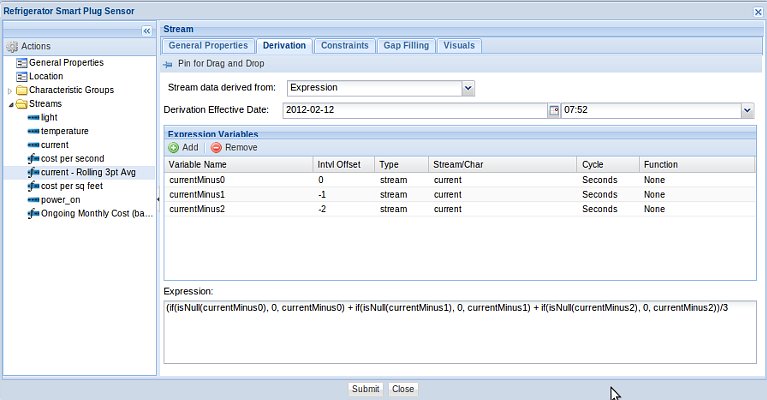The image size is (767, 400).
Task: Expand the Characteristic Groups folder
Action: coord(10,90)
